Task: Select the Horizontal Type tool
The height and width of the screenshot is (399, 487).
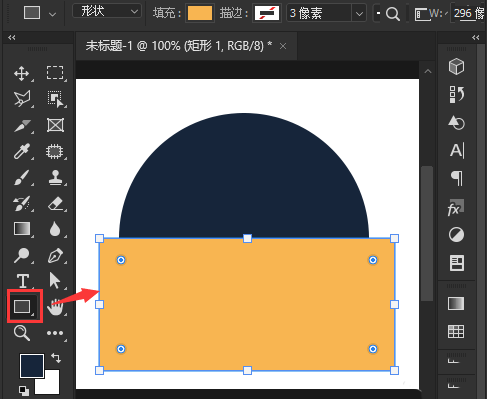Action: pos(22,281)
